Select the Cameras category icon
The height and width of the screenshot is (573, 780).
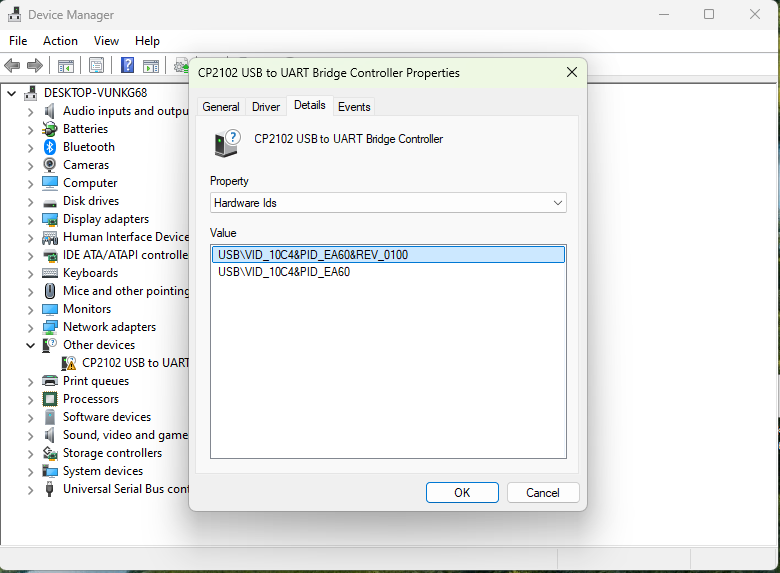coord(50,165)
